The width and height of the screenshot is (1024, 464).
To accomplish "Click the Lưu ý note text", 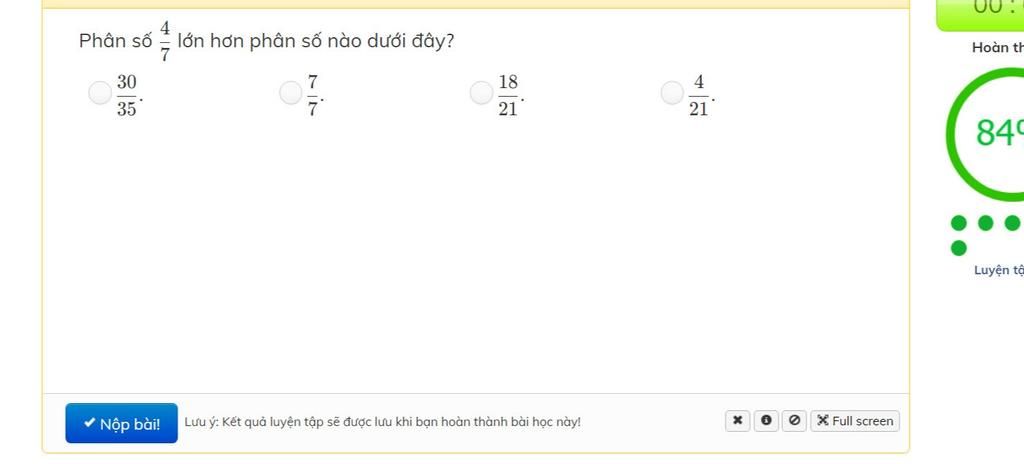I will point(382,422).
